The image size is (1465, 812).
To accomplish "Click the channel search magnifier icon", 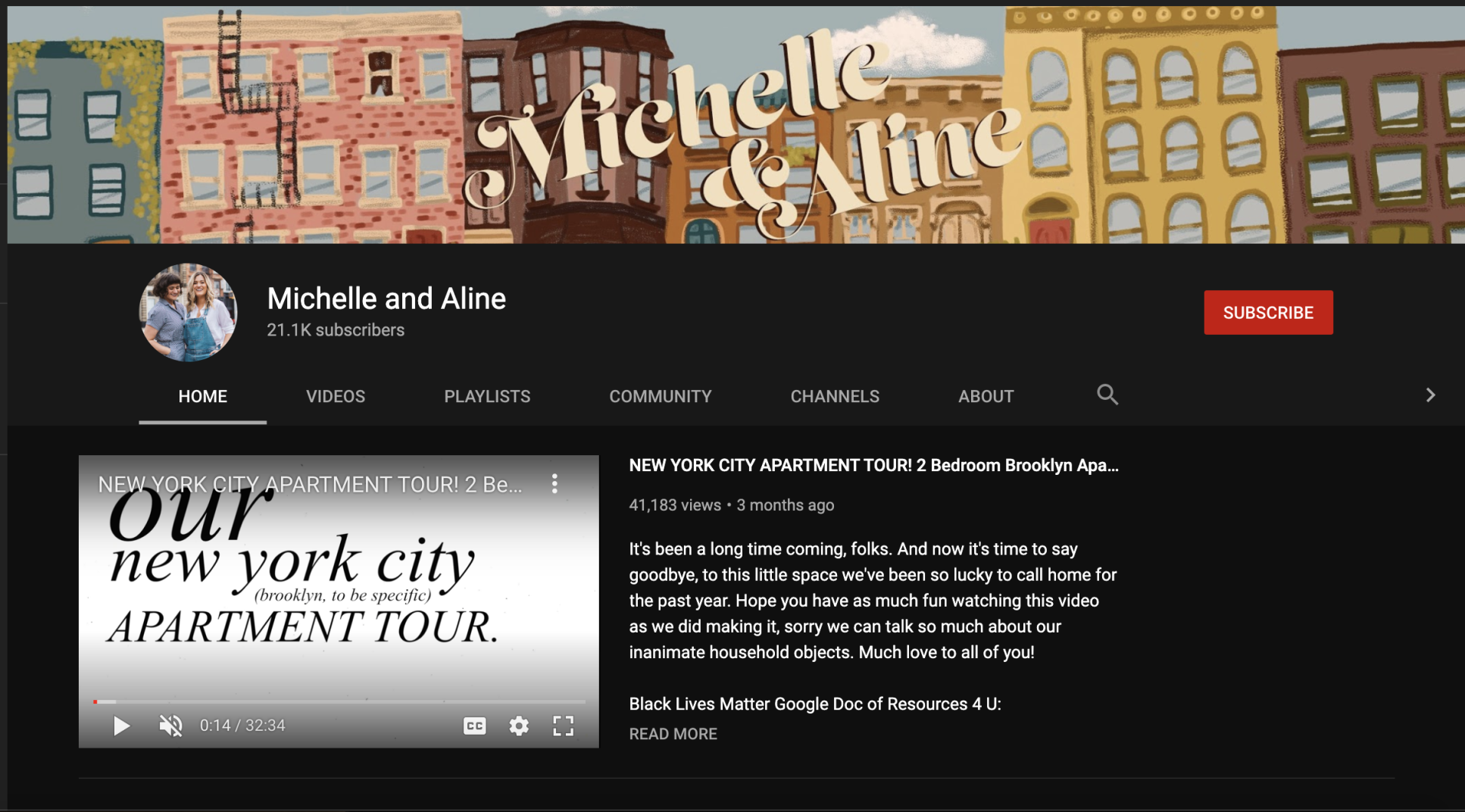I will (x=1107, y=395).
